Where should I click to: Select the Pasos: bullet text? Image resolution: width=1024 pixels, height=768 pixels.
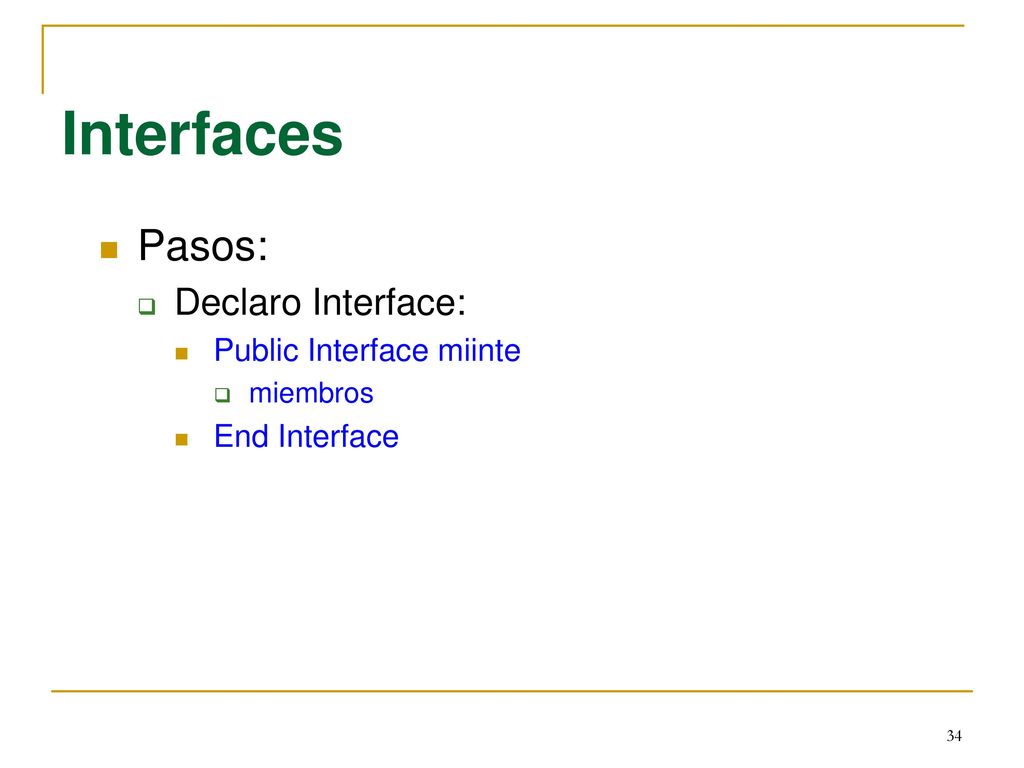click(203, 246)
